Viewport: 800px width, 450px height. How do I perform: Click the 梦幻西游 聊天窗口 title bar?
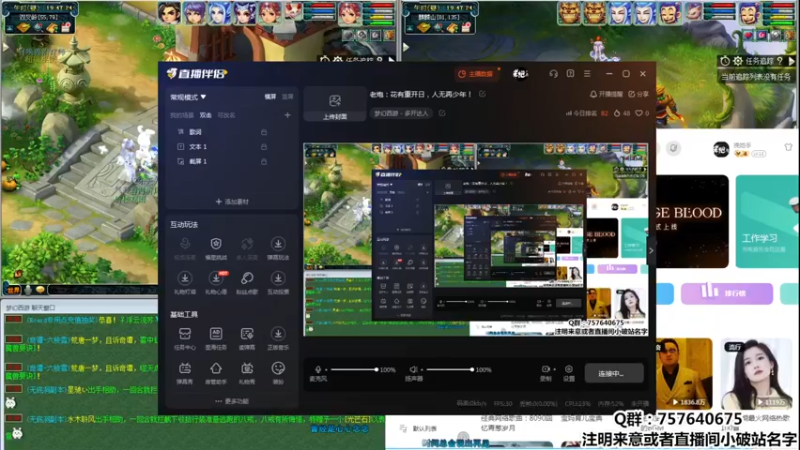click(79, 308)
